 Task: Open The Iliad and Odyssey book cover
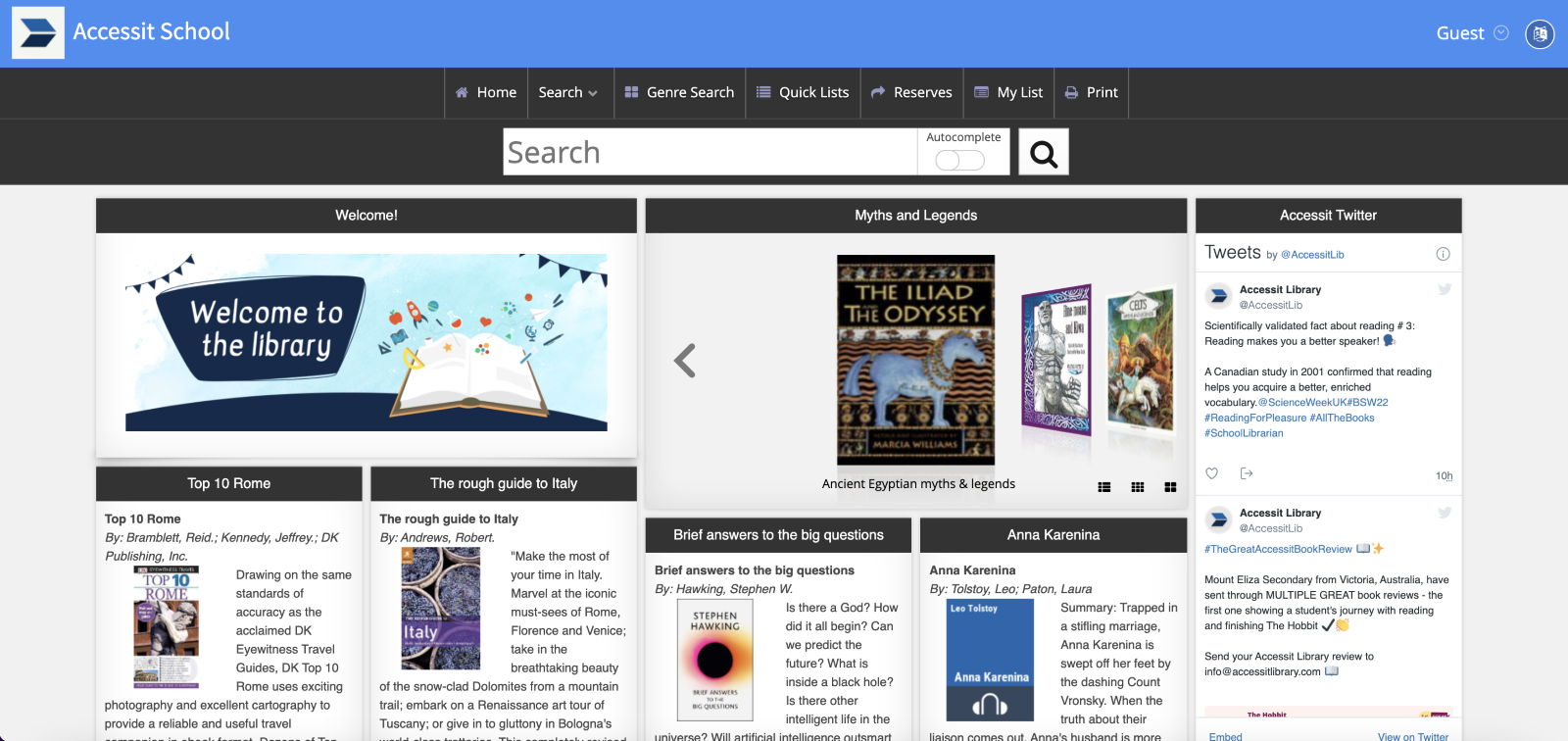click(915, 360)
